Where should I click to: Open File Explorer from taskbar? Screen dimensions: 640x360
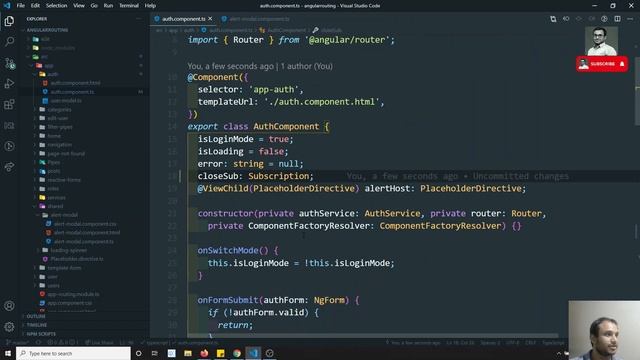pyautogui.click(x=188, y=353)
